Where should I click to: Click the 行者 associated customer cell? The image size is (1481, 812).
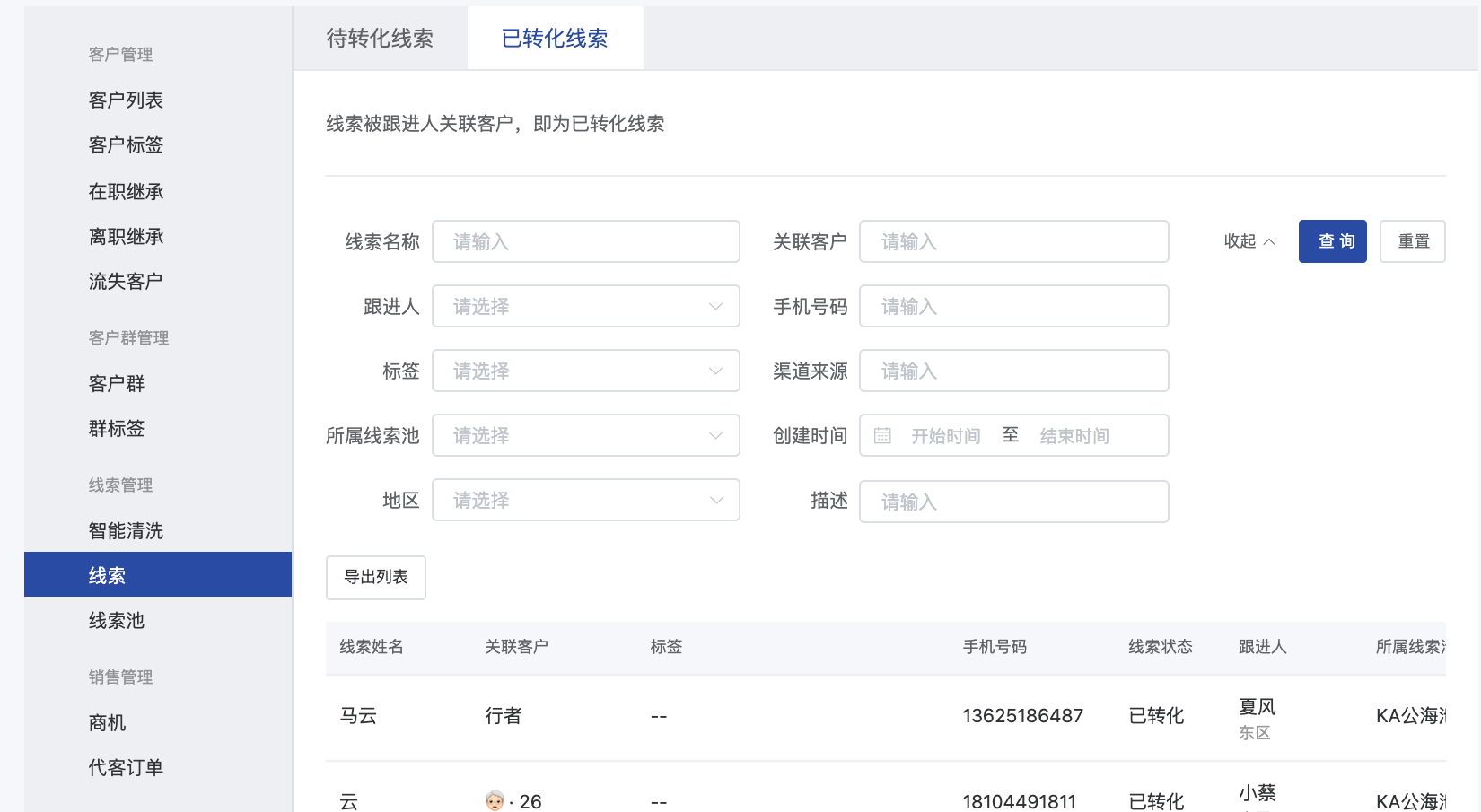point(504,716)
